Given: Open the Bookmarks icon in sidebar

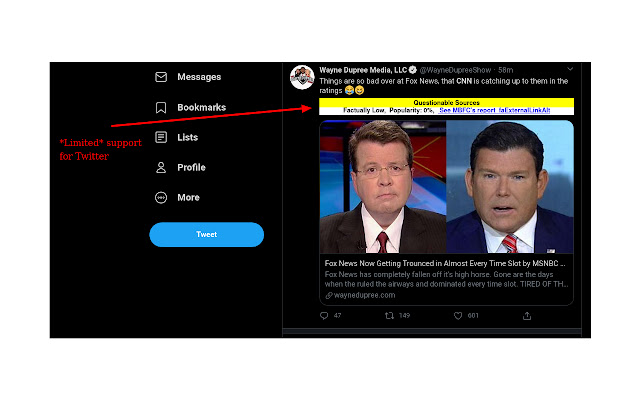Looking at the screenshot, I should pyautogui.click(x=161, y=107).
